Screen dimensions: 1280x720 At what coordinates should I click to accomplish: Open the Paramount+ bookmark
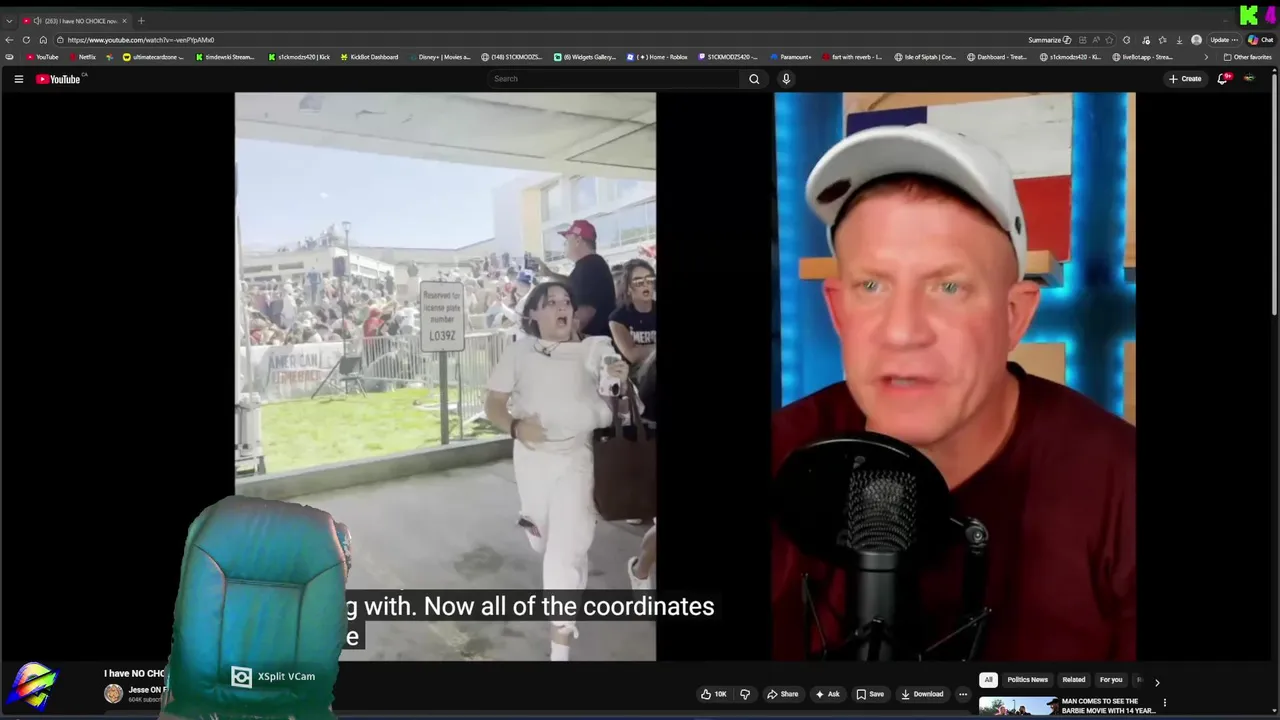coord(791,57)
